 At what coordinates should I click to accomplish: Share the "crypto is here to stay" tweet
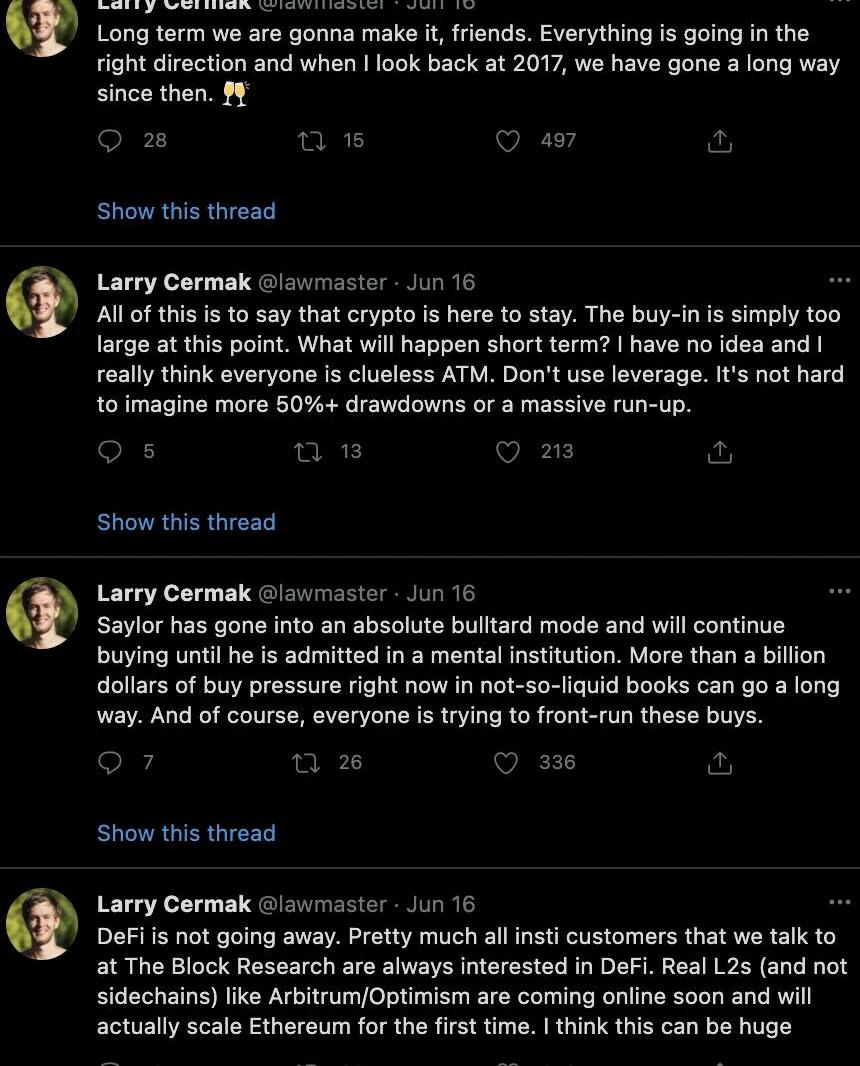tap(719, 452)
